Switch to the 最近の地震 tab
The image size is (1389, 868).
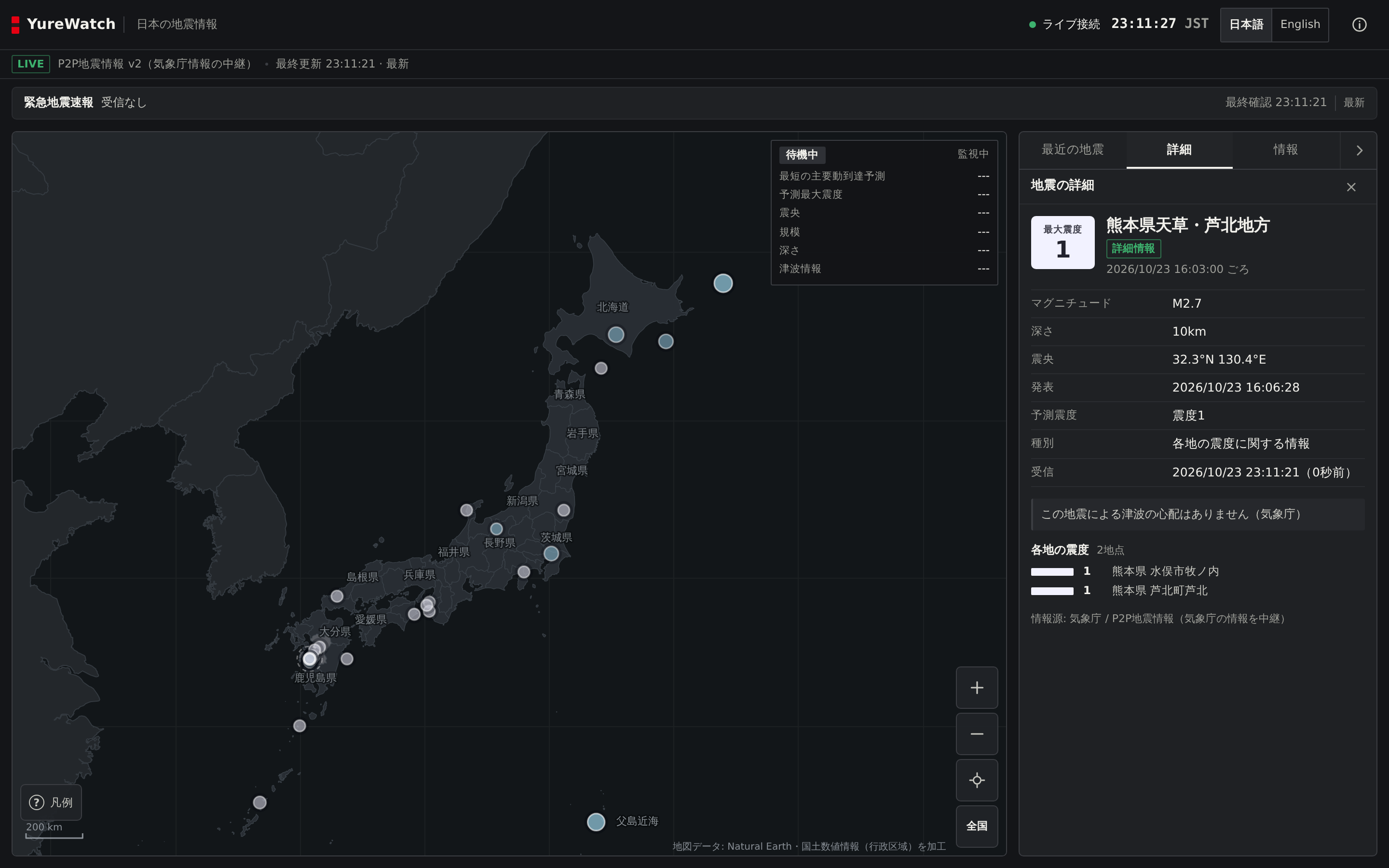pos(1072,150)
